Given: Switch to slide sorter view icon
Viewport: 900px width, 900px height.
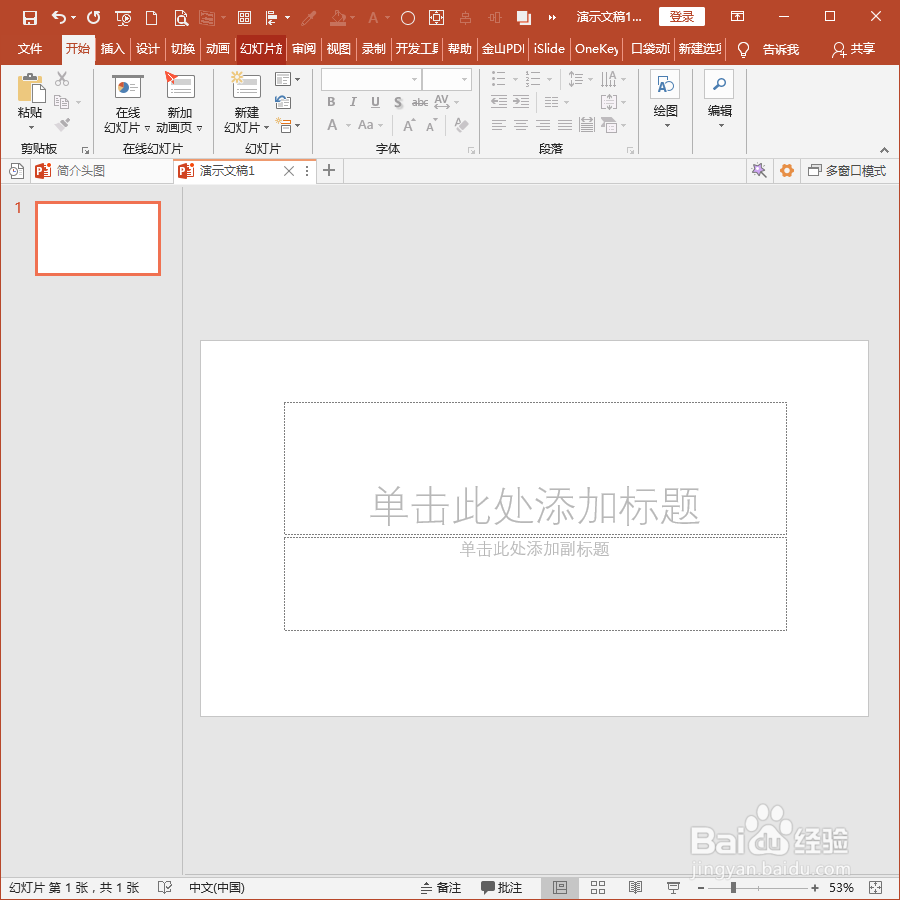Looking at the screenshot, I should coord(598,887).
